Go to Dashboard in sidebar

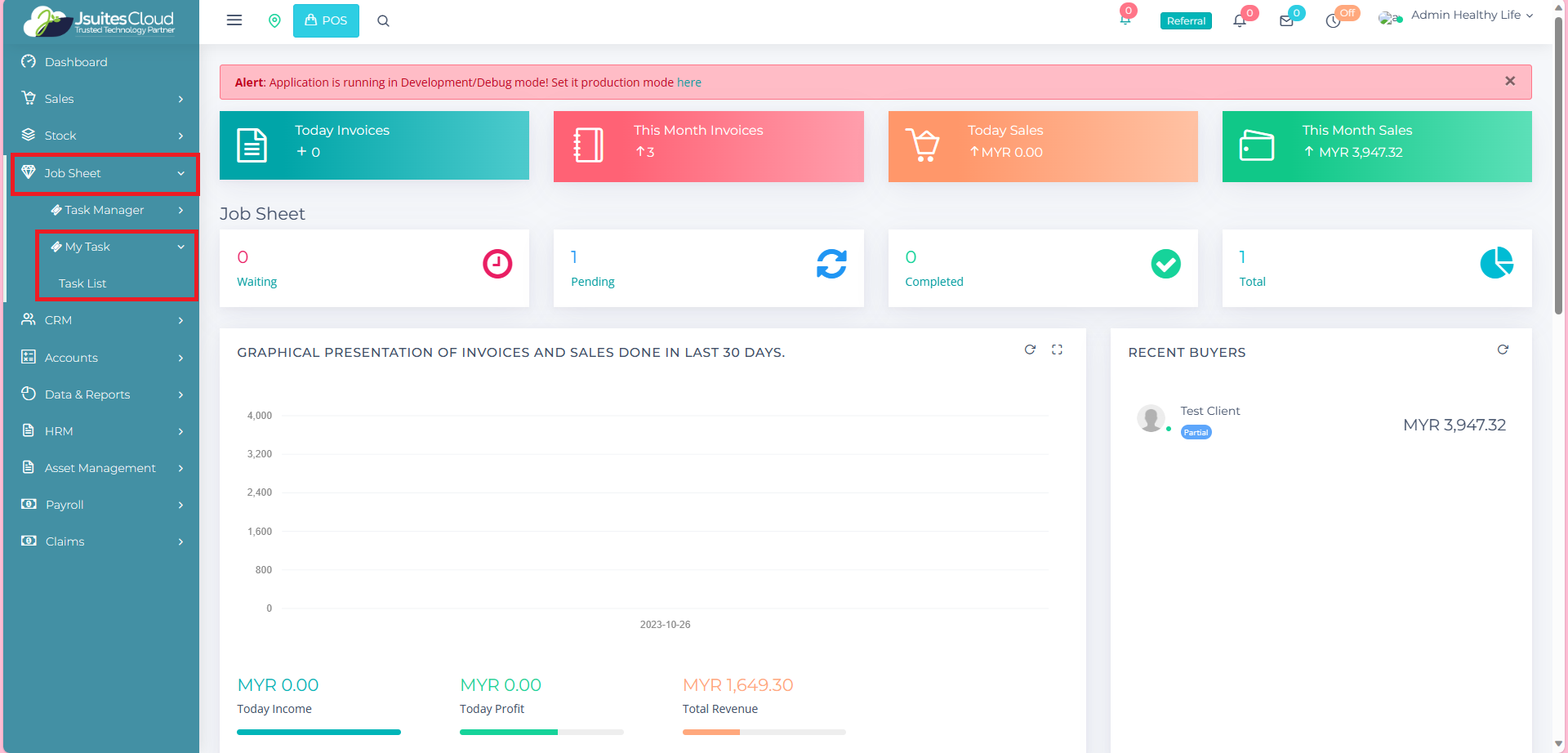76,62
